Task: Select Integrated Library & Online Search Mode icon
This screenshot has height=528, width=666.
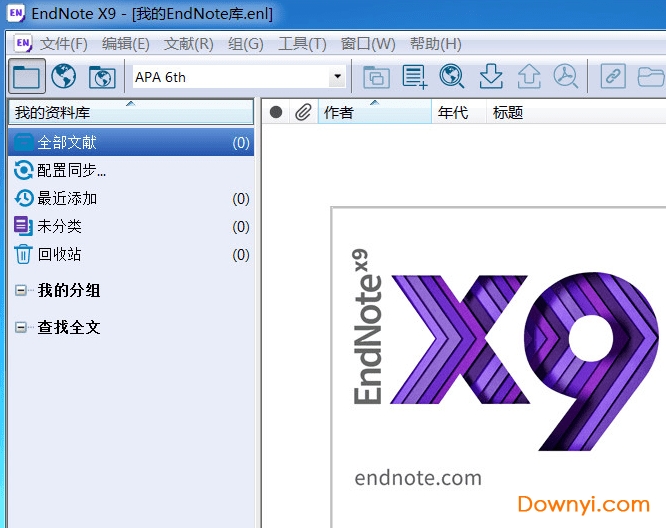Action: click(x=102, y=77)
